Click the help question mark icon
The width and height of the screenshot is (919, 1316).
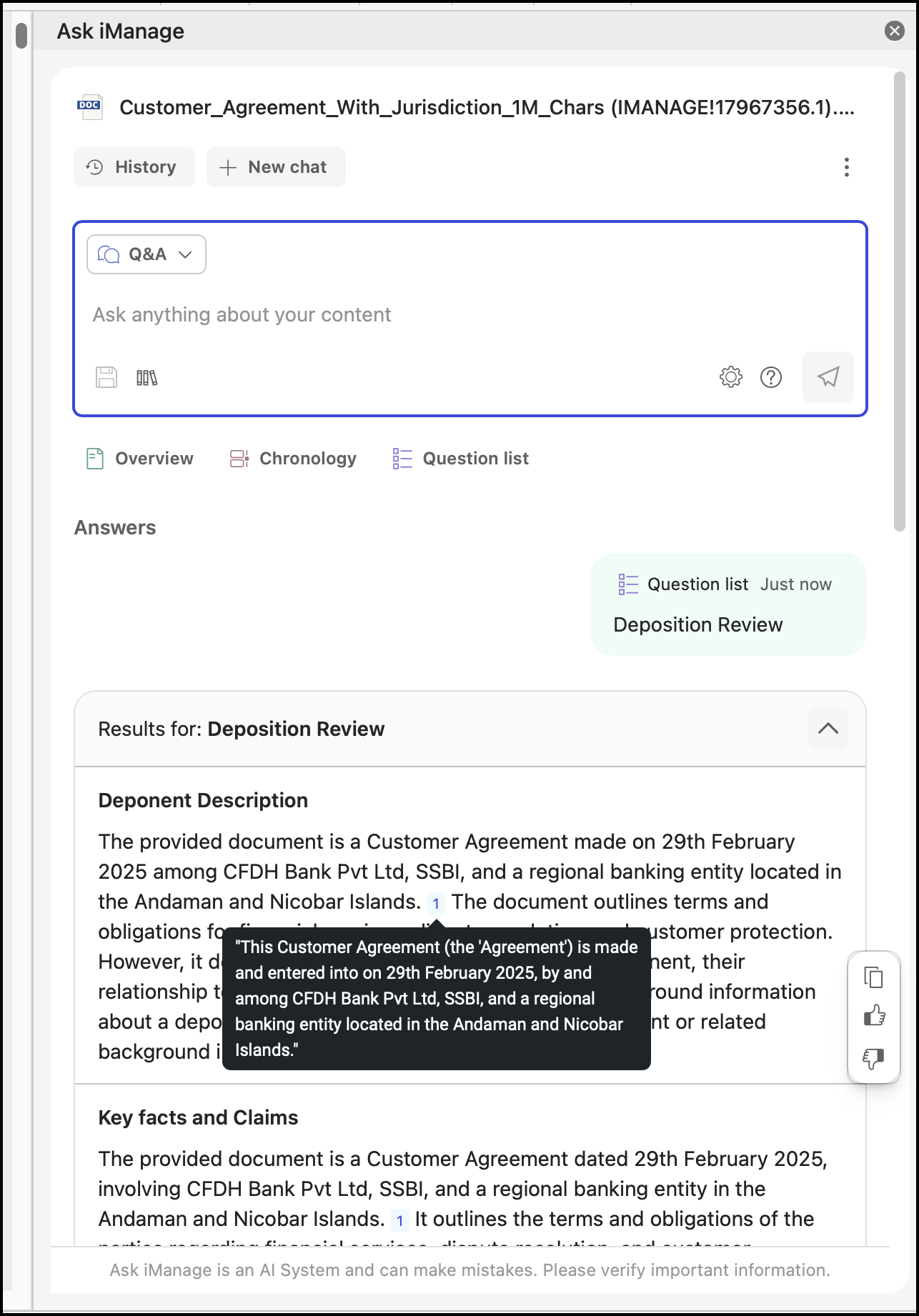(x=770, y=377)
